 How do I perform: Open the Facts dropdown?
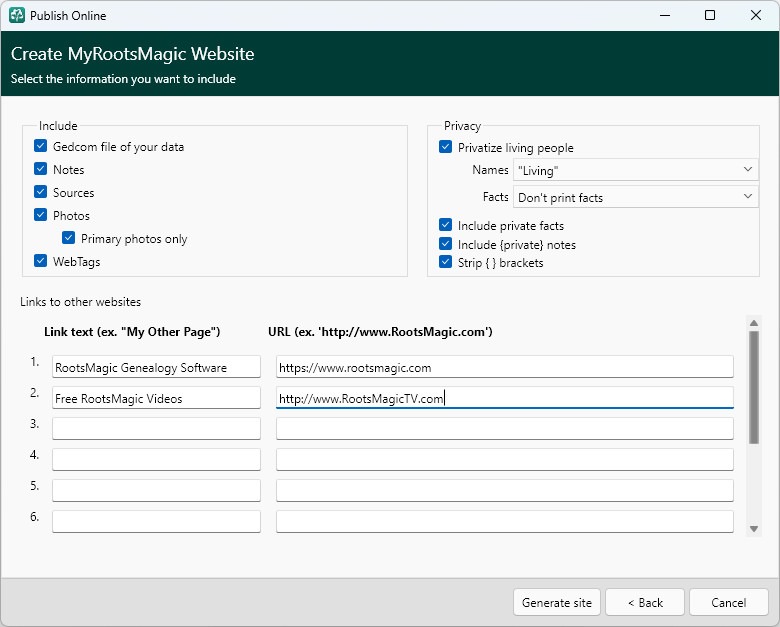[636, 197]
